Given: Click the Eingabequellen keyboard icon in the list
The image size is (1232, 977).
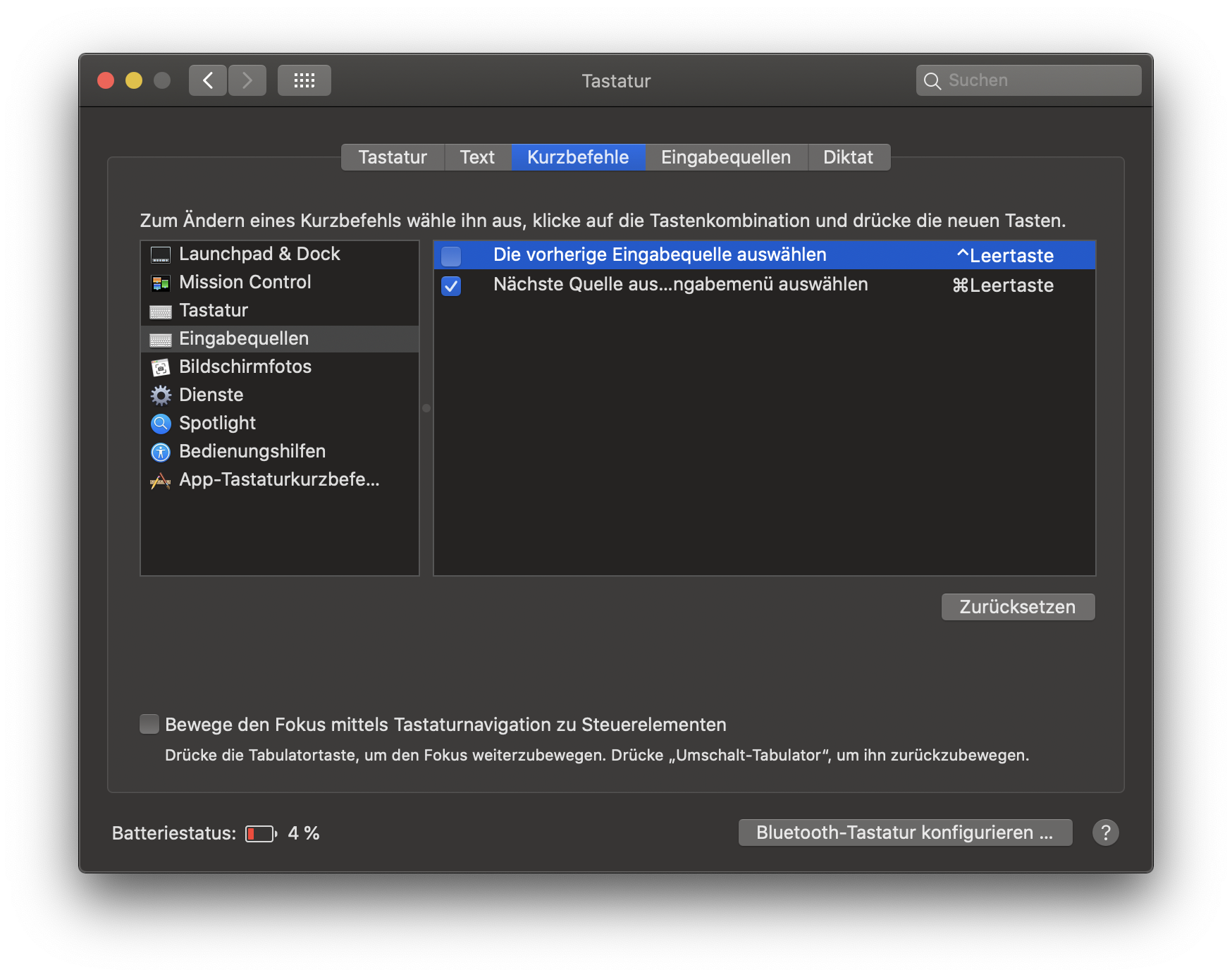Looking at the screenshot, I should 161,340.
